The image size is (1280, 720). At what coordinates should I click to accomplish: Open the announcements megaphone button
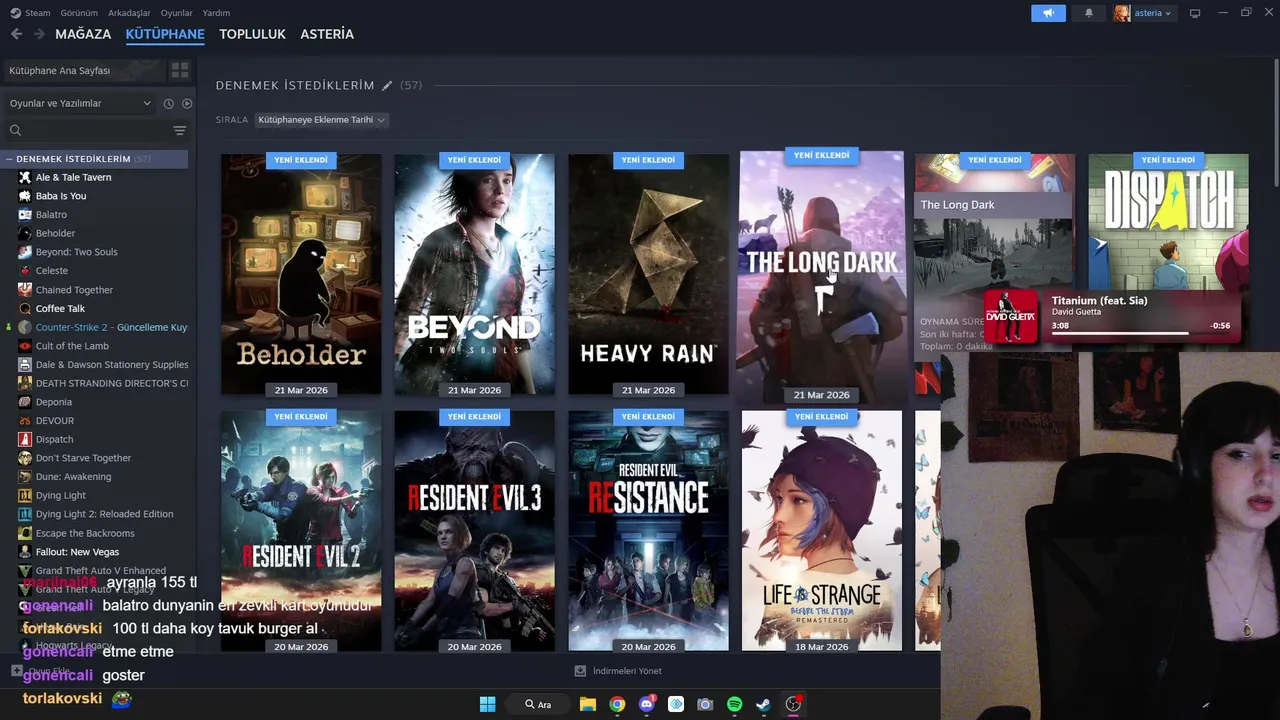pos(1048,13)
